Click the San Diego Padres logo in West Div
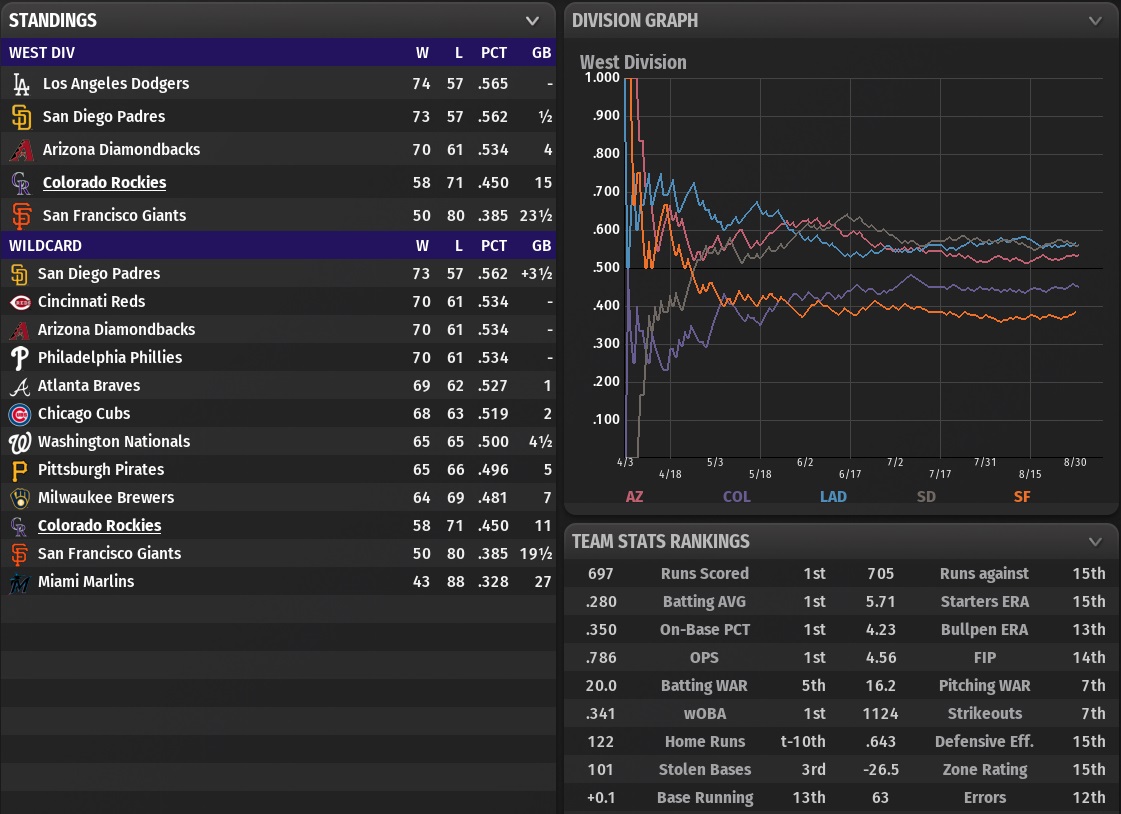The width and height of the screenshot is (1121, 814). [21, 117]
